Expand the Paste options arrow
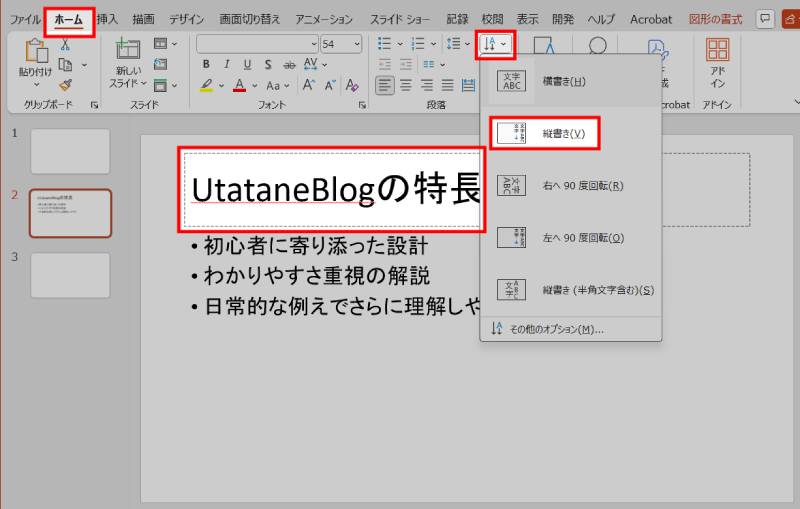The height and width of the screenshot is (509, 800). pos(36,84)
